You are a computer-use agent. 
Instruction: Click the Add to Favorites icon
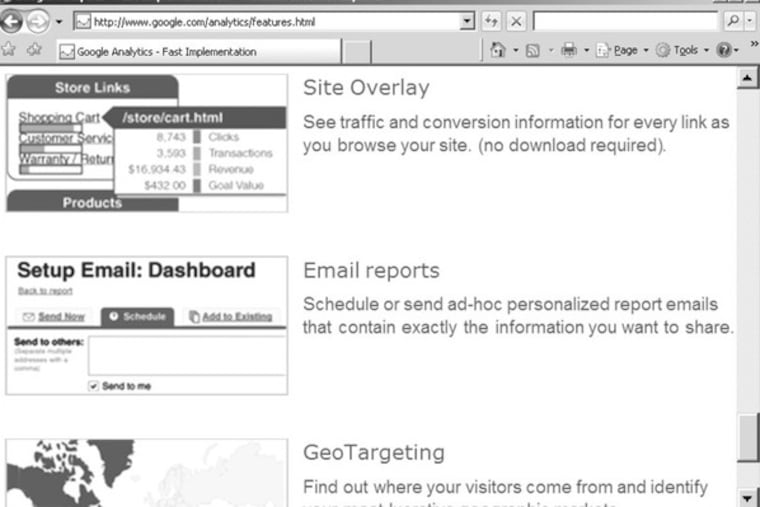point(34,50)
